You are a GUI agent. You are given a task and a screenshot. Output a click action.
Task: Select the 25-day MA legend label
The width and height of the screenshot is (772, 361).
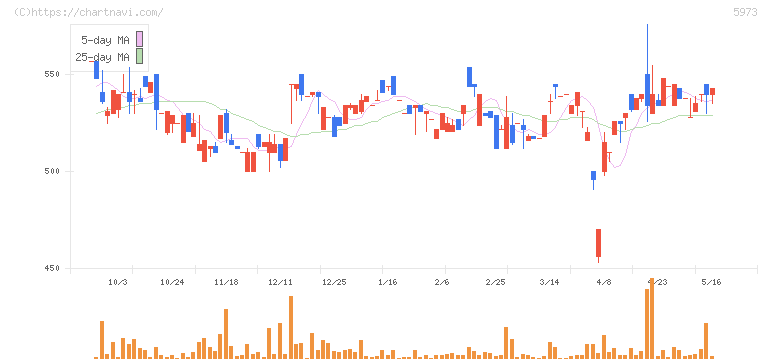point(102,57)
